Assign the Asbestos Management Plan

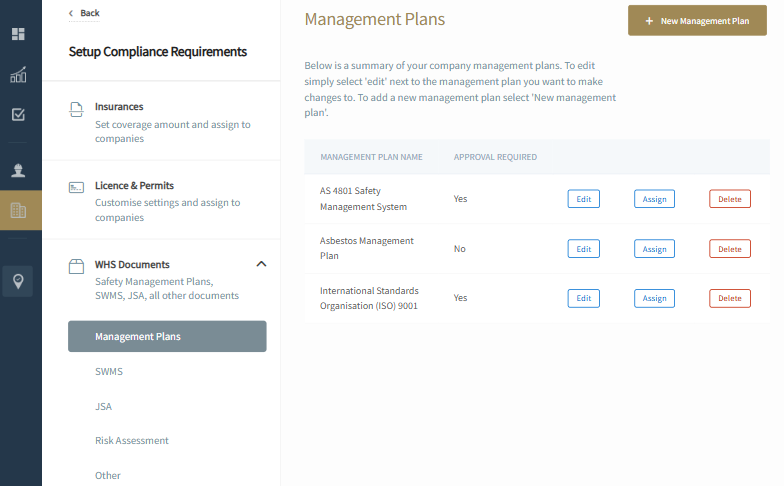(654, 249)
